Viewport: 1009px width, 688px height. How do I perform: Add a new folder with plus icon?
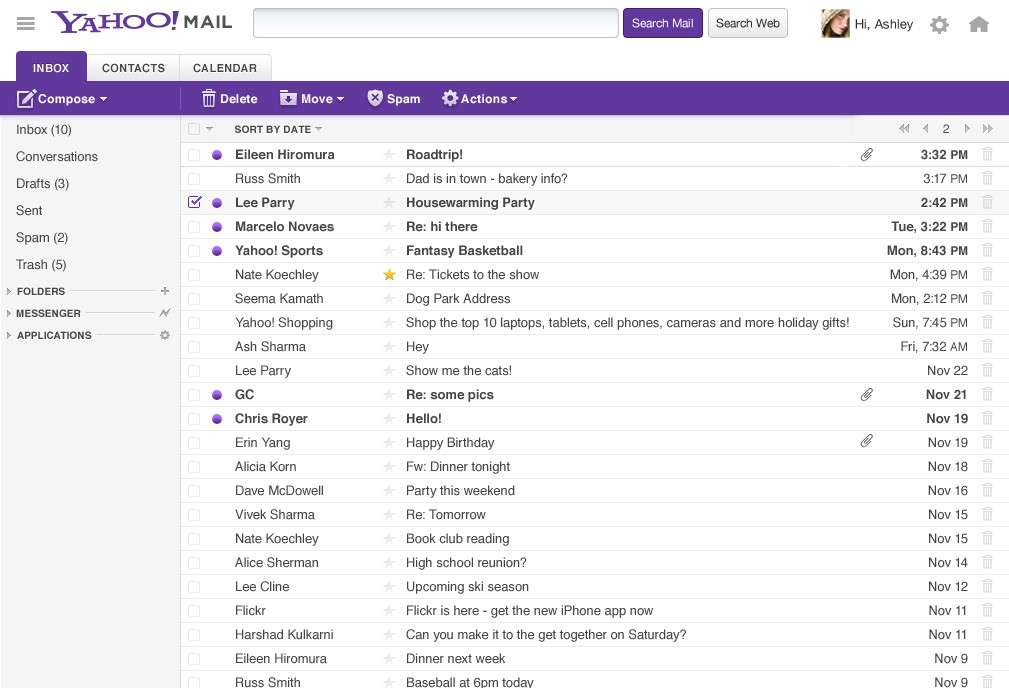165,291
